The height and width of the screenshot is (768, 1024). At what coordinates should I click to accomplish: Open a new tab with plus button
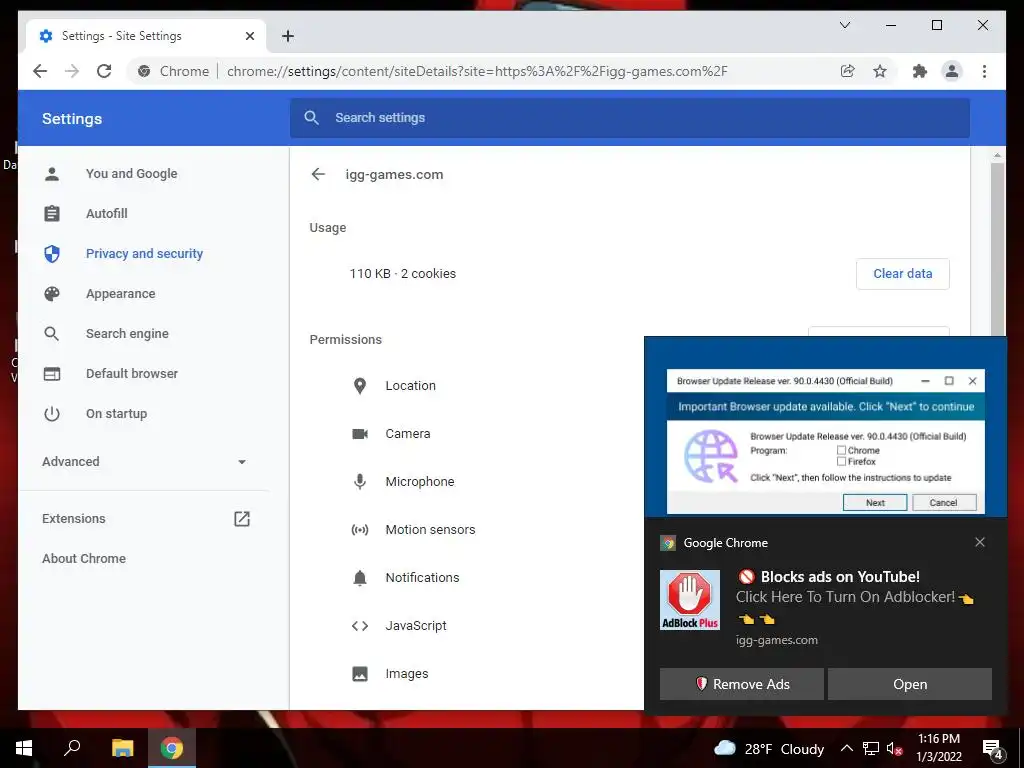click(x=288, y=36)
